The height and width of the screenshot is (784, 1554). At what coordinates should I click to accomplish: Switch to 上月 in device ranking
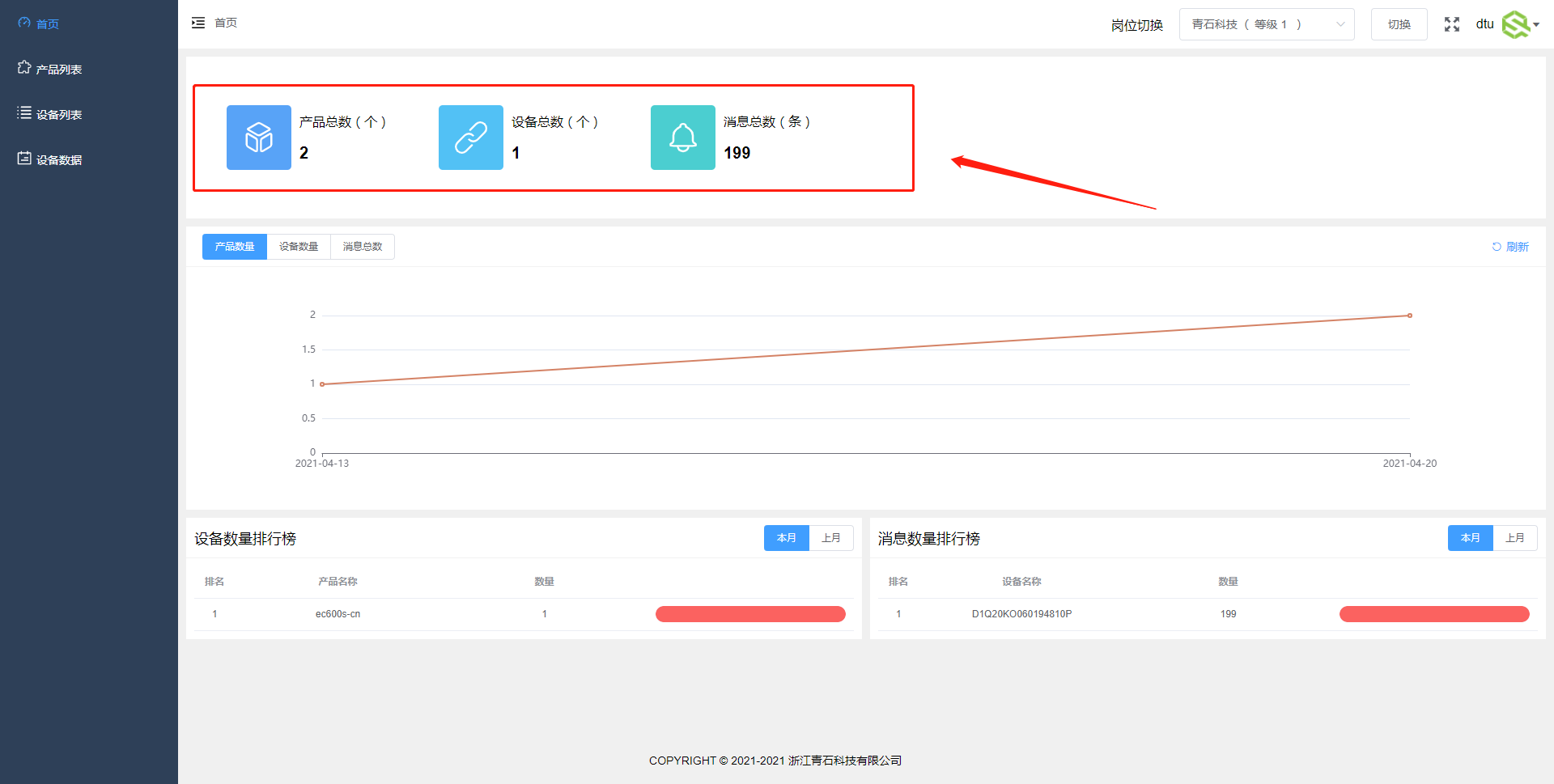click(x=831, y=538)
